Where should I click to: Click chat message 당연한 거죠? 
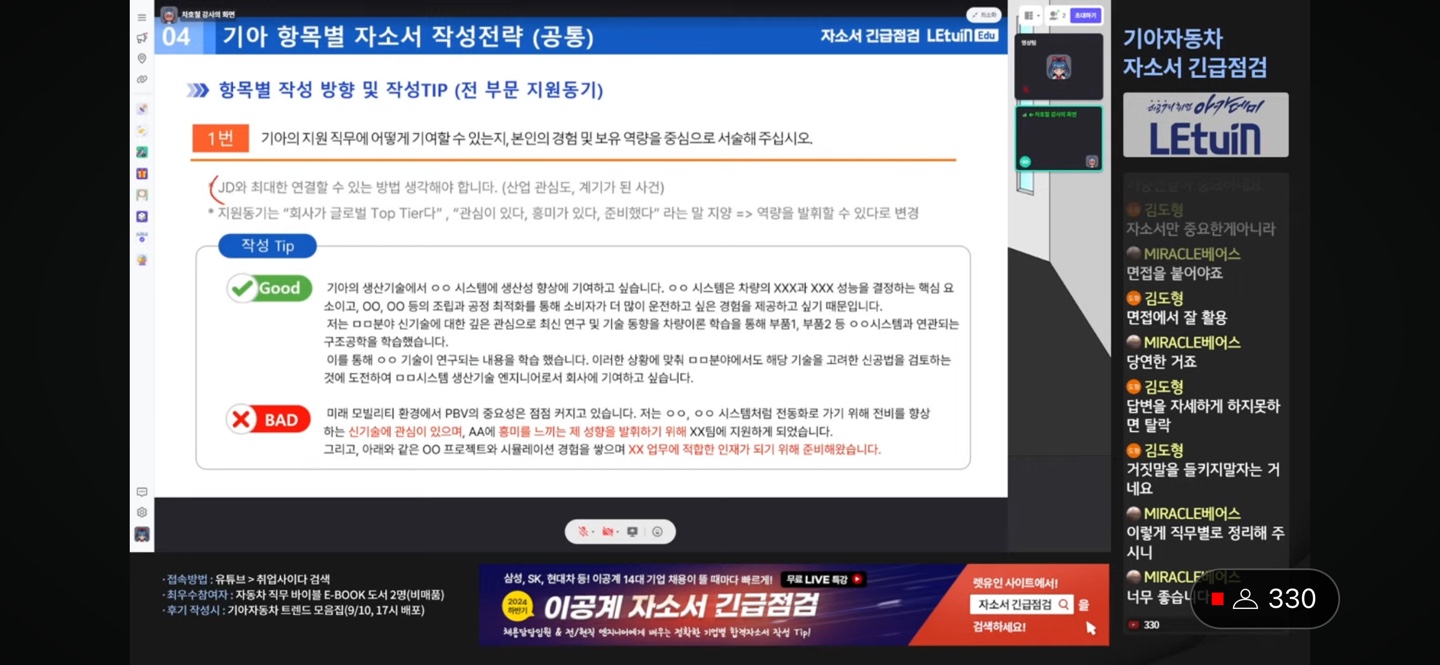[x=1161, y=362]
